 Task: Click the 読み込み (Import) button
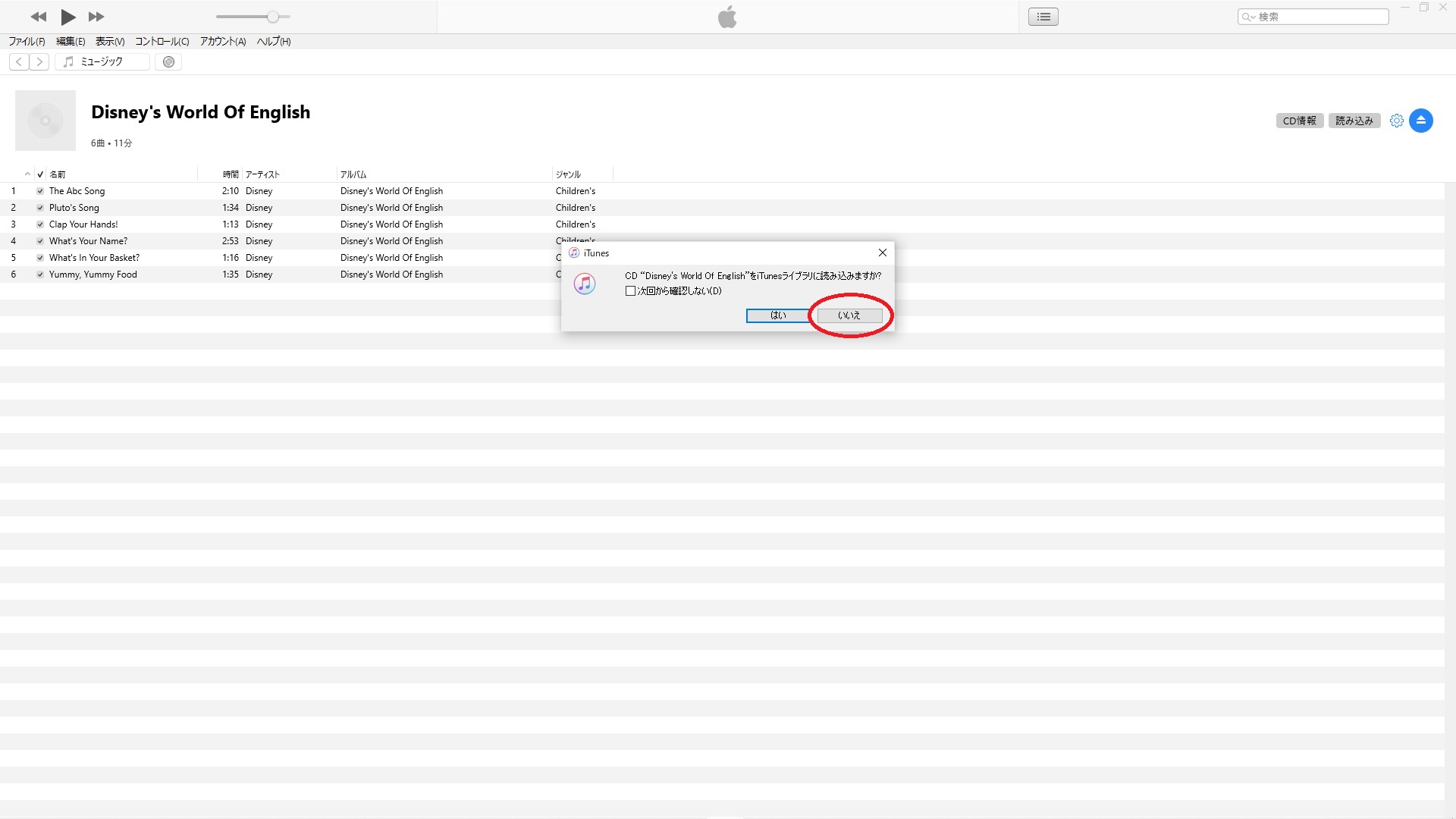(x=1354, y=120)
